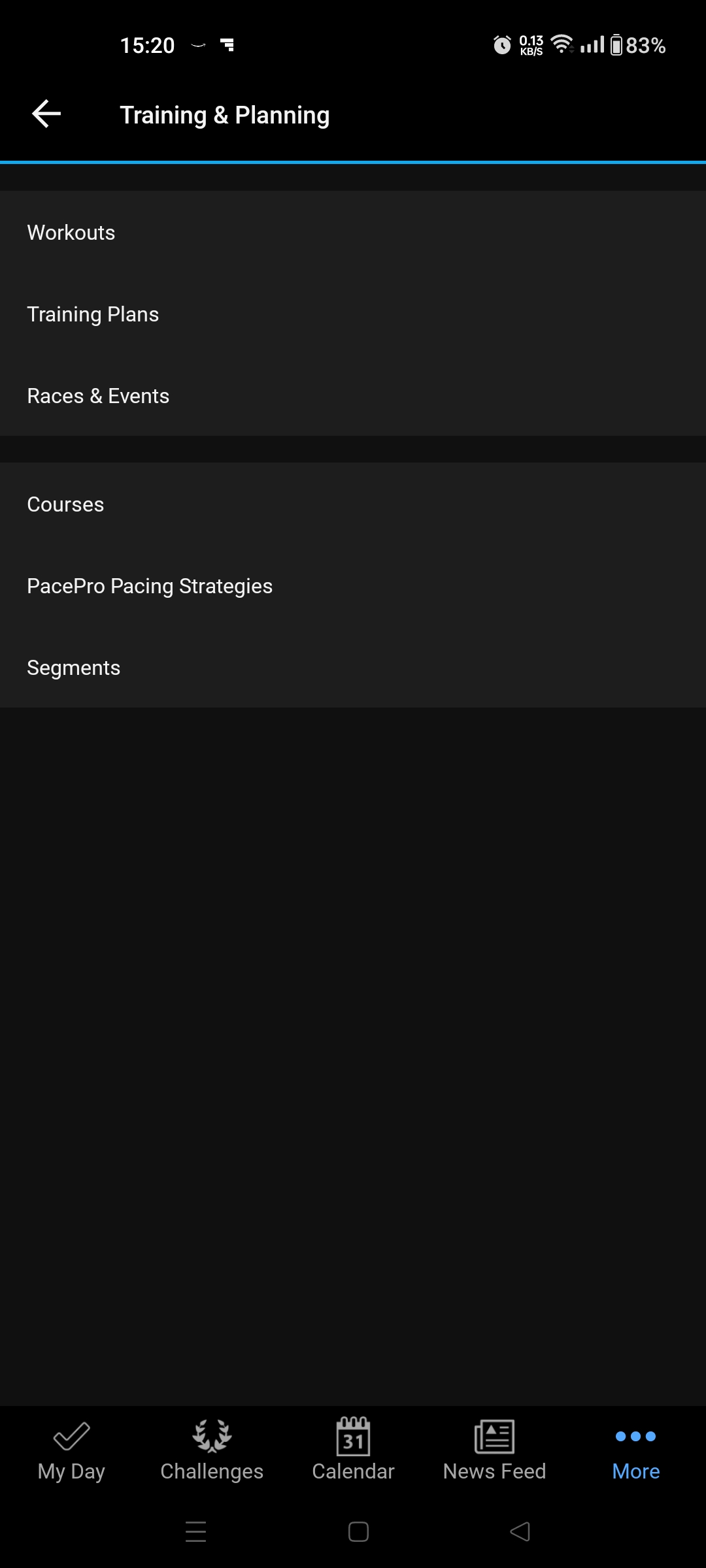Open Training Plans
706x1568 pixels.
click(353, 314)
